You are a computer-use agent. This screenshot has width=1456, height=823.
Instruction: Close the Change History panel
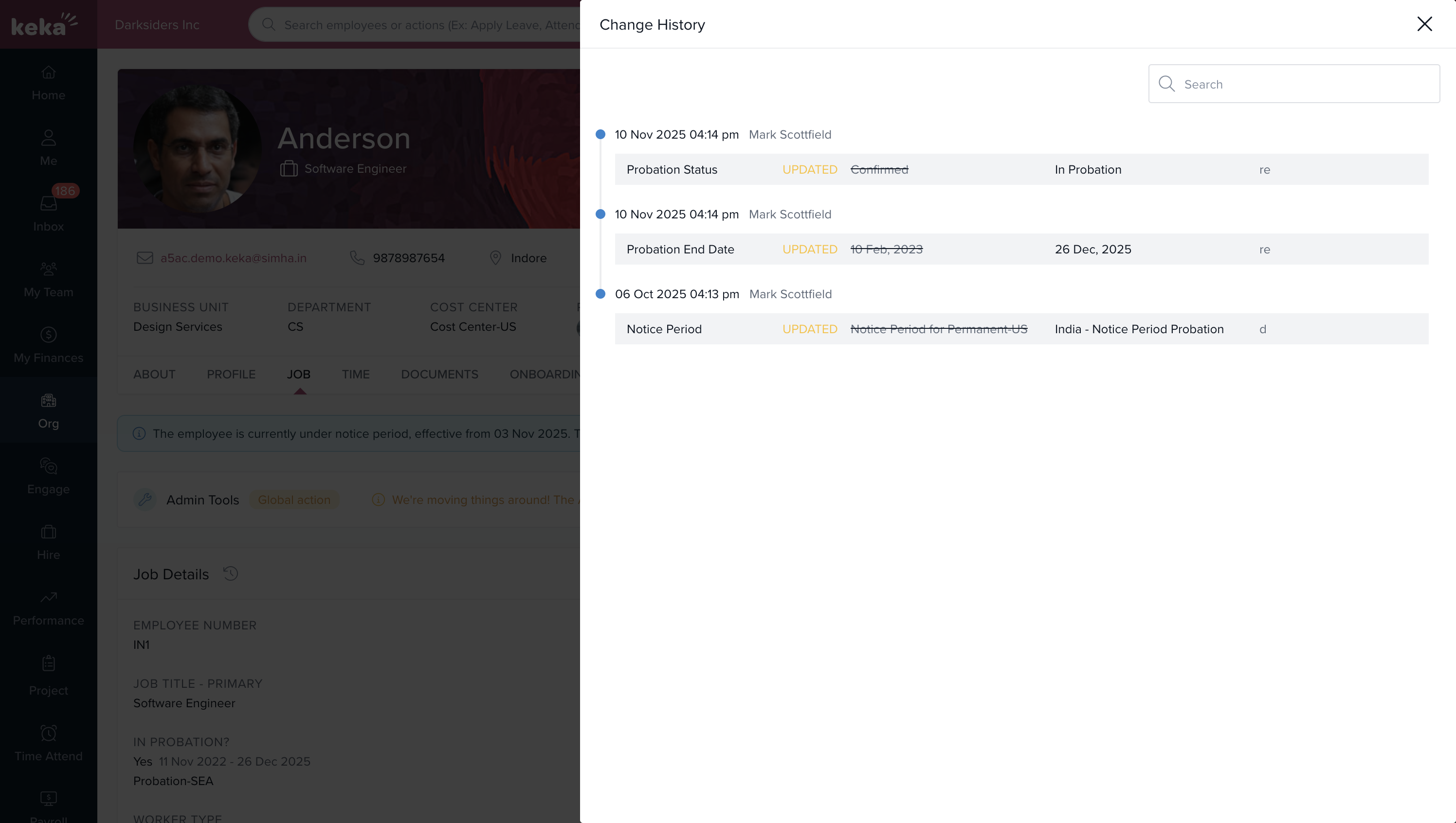click(1424, 24)
